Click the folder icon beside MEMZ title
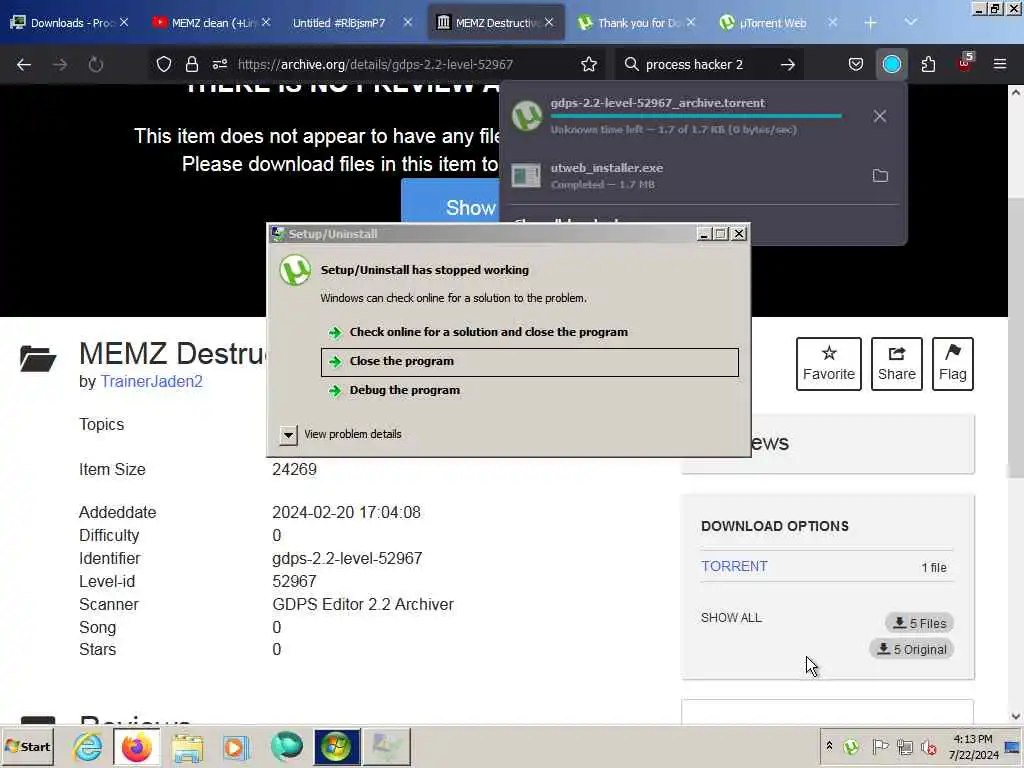Image resolution: width=1024 pixels, height=768 pixels. tap(38, 359)
